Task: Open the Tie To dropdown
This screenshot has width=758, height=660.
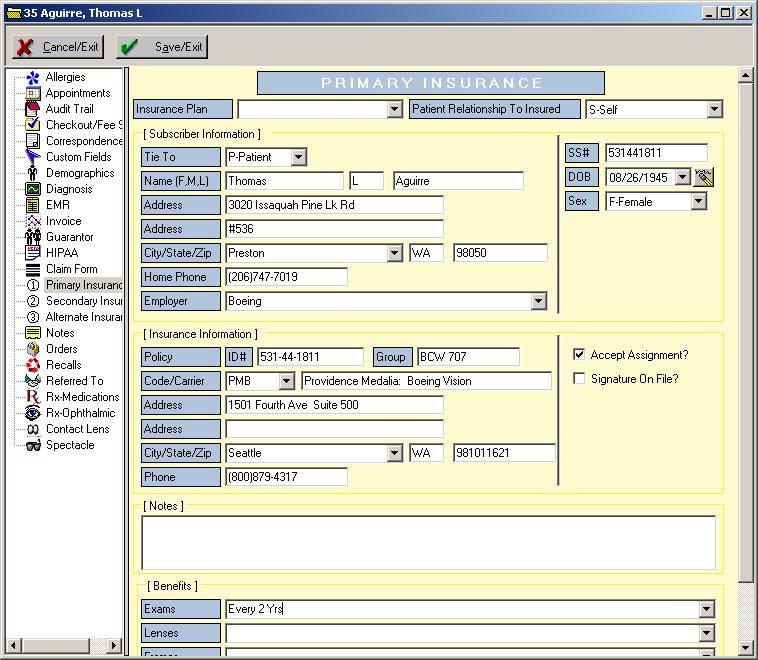Action: tap(299, 157)
